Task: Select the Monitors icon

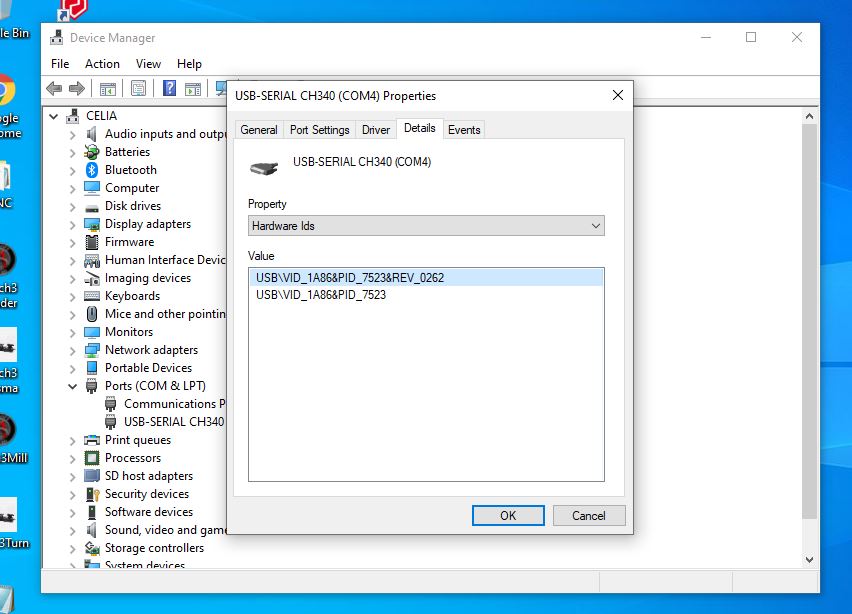Action: pyautogui.click(x=92, y=332)
